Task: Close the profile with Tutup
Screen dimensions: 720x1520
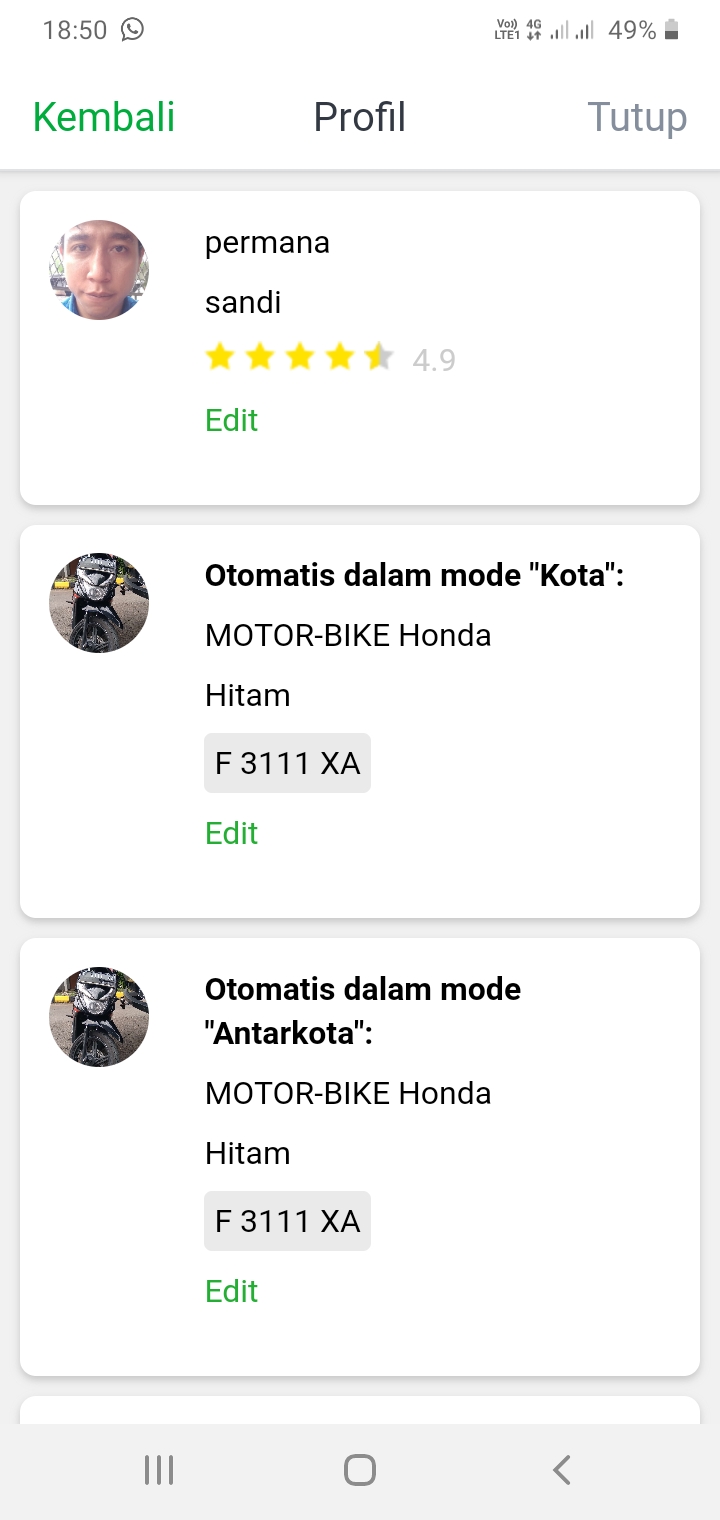Action: 637,117
